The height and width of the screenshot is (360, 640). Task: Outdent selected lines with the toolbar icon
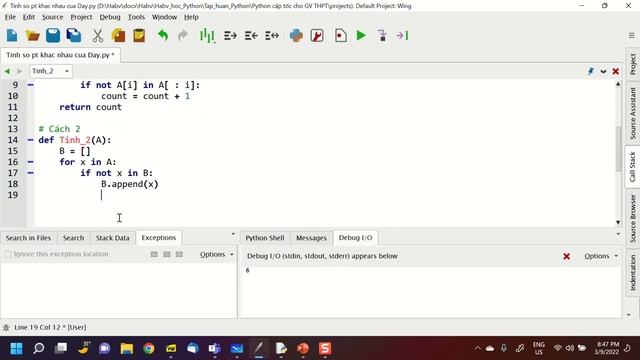[x=251, y=36]
